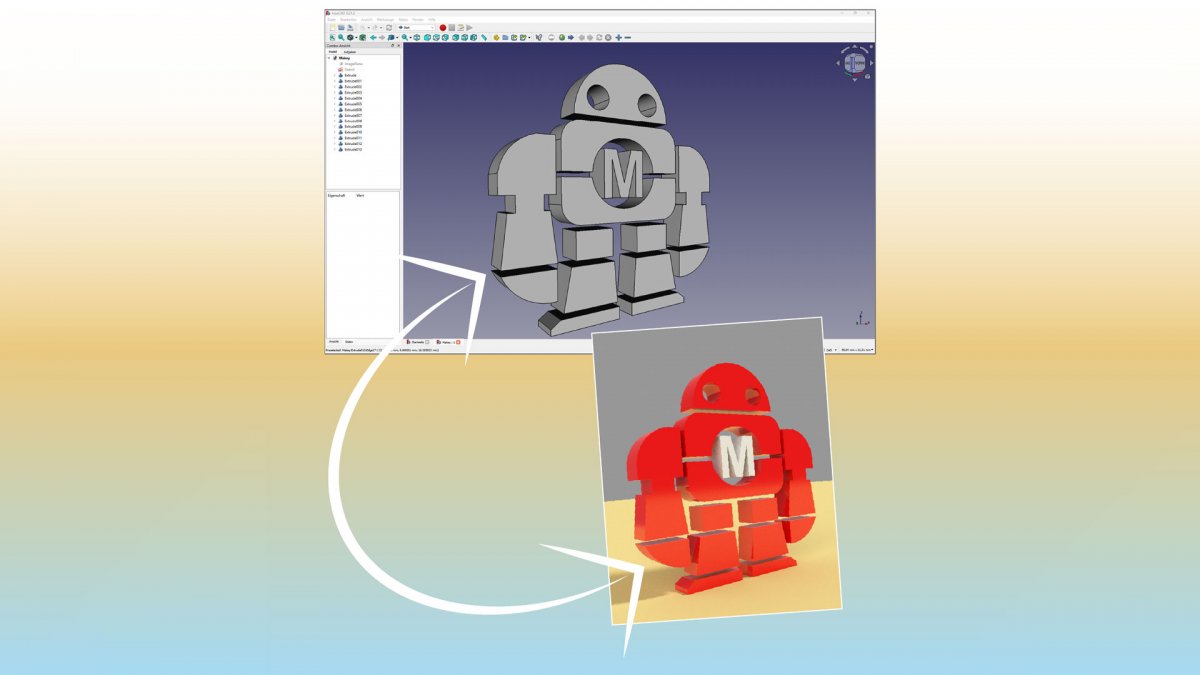The height and width of the screenshot is (675, 1200).
Task: Click the green play macro icon
Action: (469, 27)
